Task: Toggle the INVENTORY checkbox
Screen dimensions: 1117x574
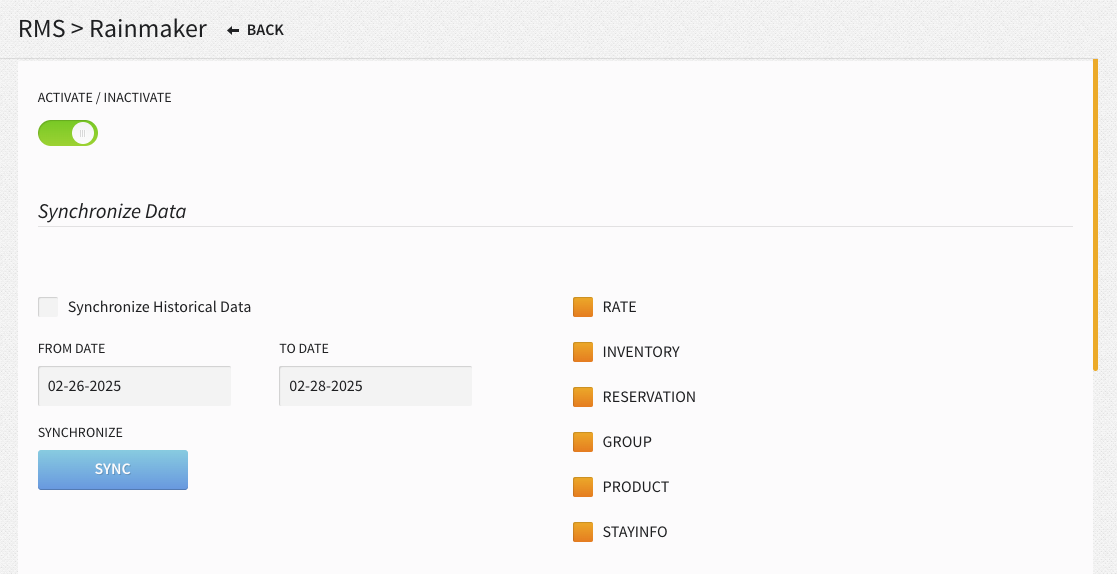Action: (x=583, y=352)
